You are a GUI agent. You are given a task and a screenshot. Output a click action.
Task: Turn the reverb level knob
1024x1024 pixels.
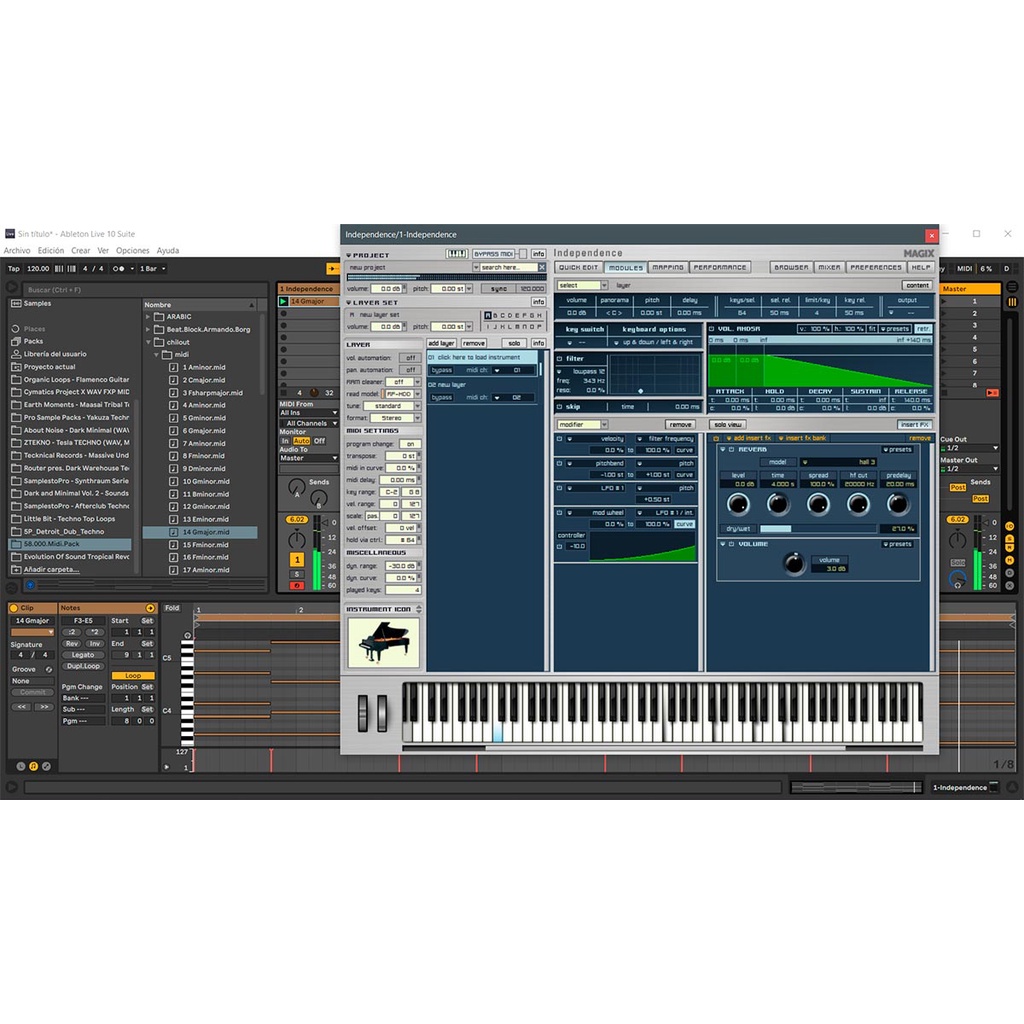coord(738,504)
